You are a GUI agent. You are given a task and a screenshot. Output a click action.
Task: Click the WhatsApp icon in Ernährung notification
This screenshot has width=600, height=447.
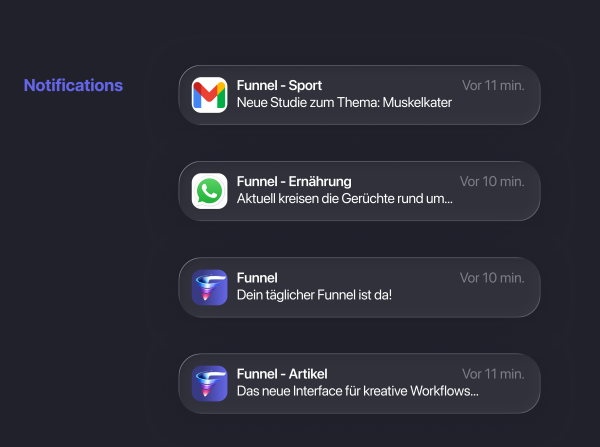(x=209, y=191)
